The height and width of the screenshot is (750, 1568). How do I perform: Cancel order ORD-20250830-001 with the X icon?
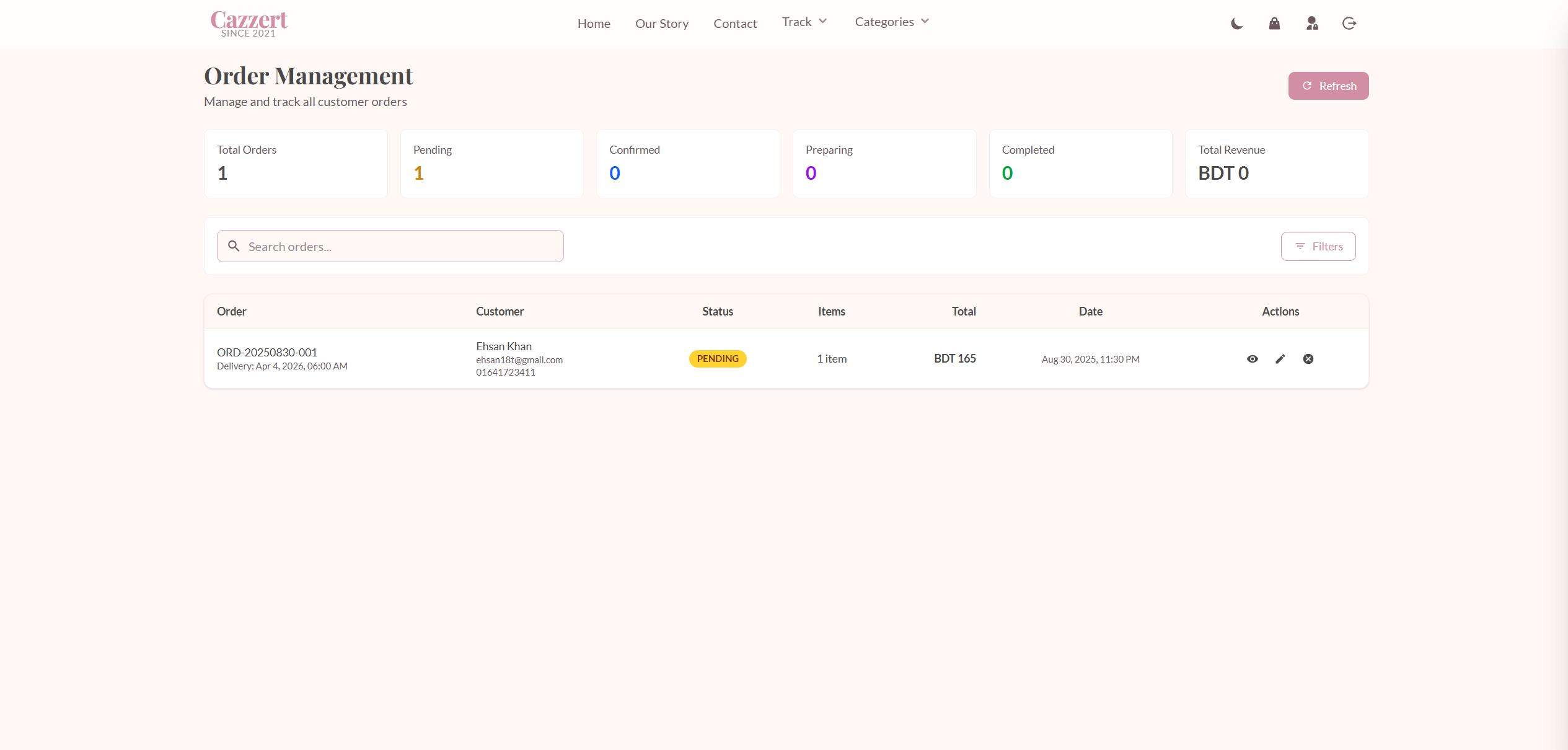coord(1308,359)
